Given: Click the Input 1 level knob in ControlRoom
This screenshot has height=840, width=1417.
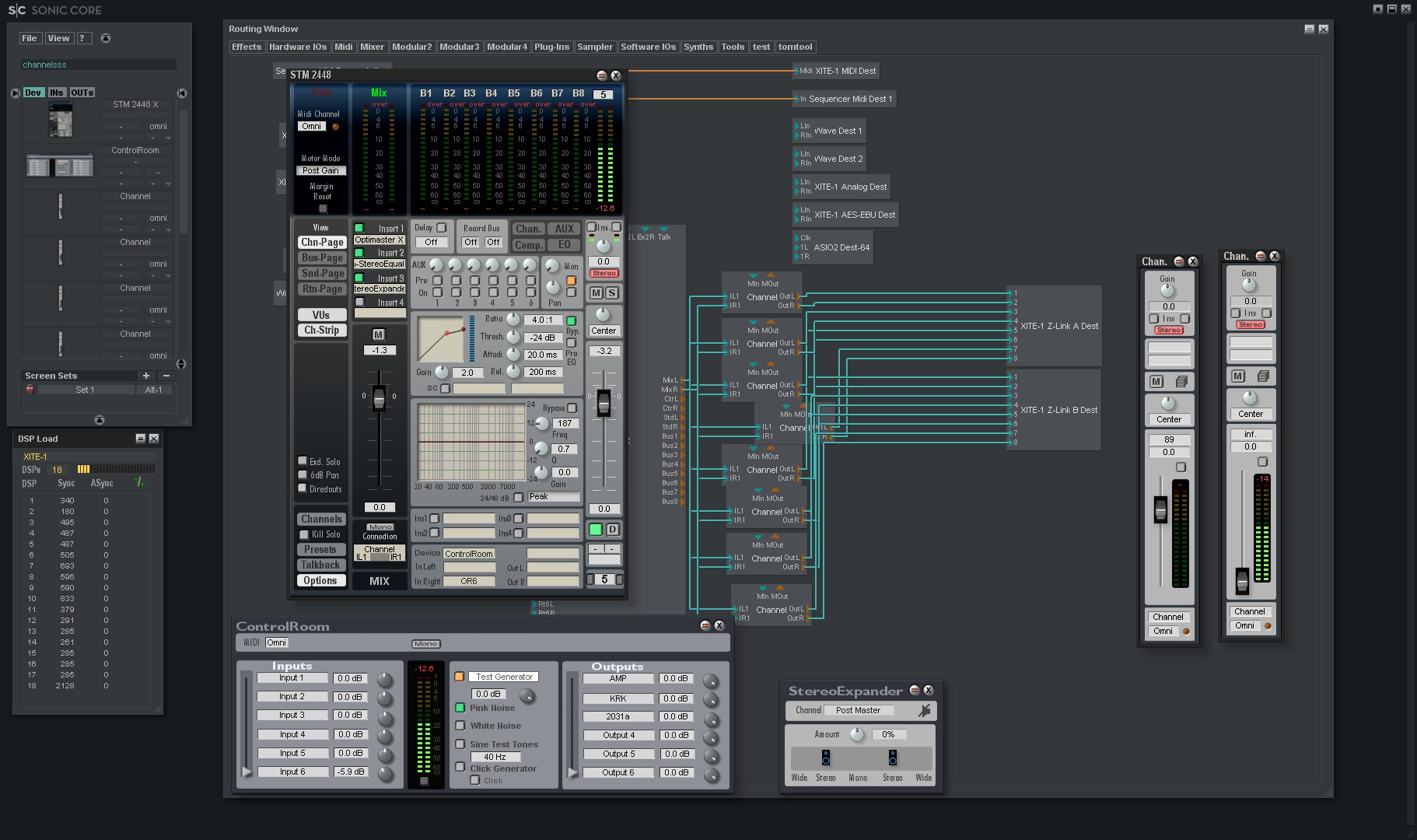Looking at the screenshot, I should pyautogui.click(x=384, y=680).
